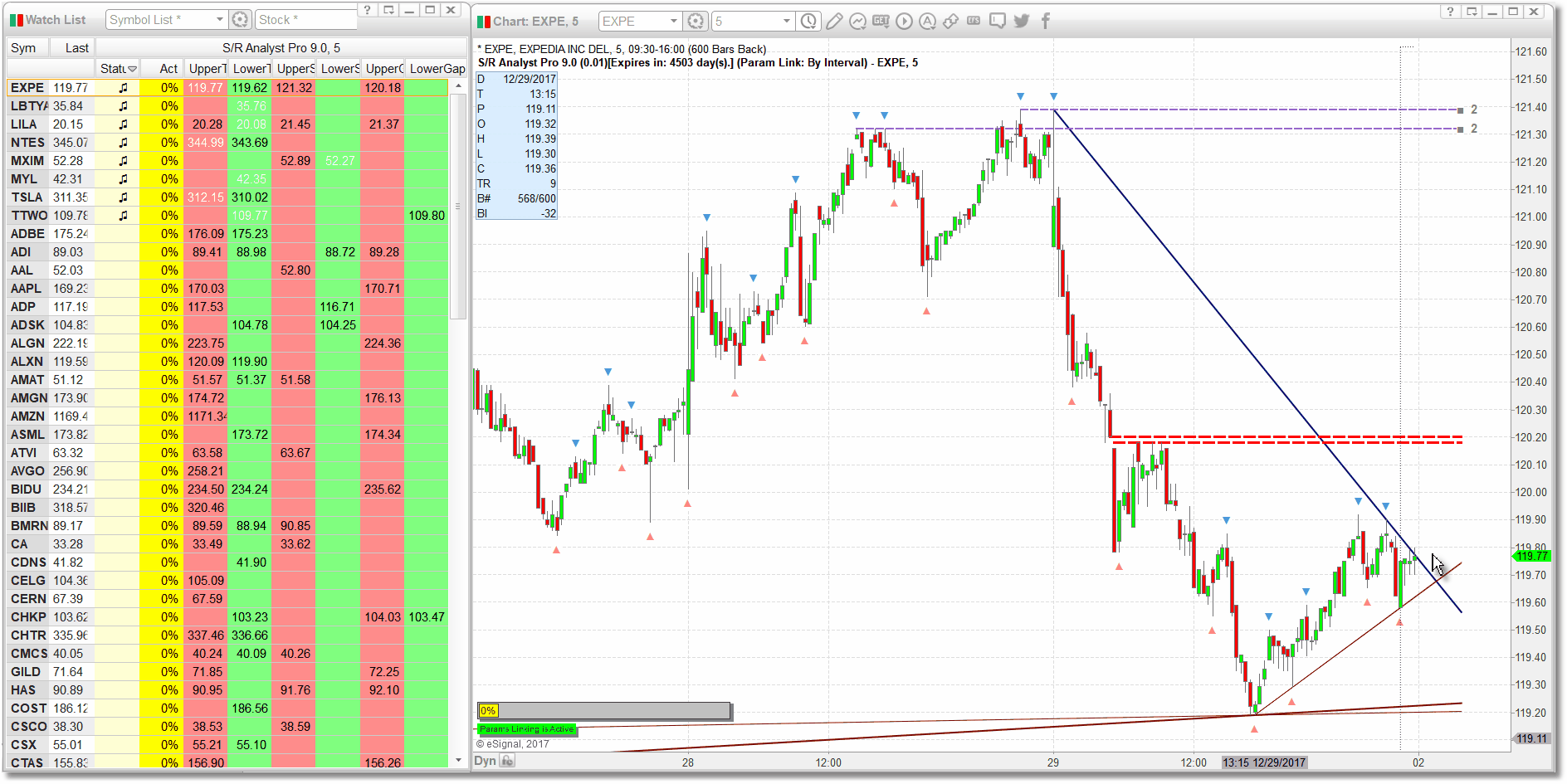The width and height of the screenshot is (1567, 784).
Task: Open the chart studies line icon menu
Action: click(857, 21)
